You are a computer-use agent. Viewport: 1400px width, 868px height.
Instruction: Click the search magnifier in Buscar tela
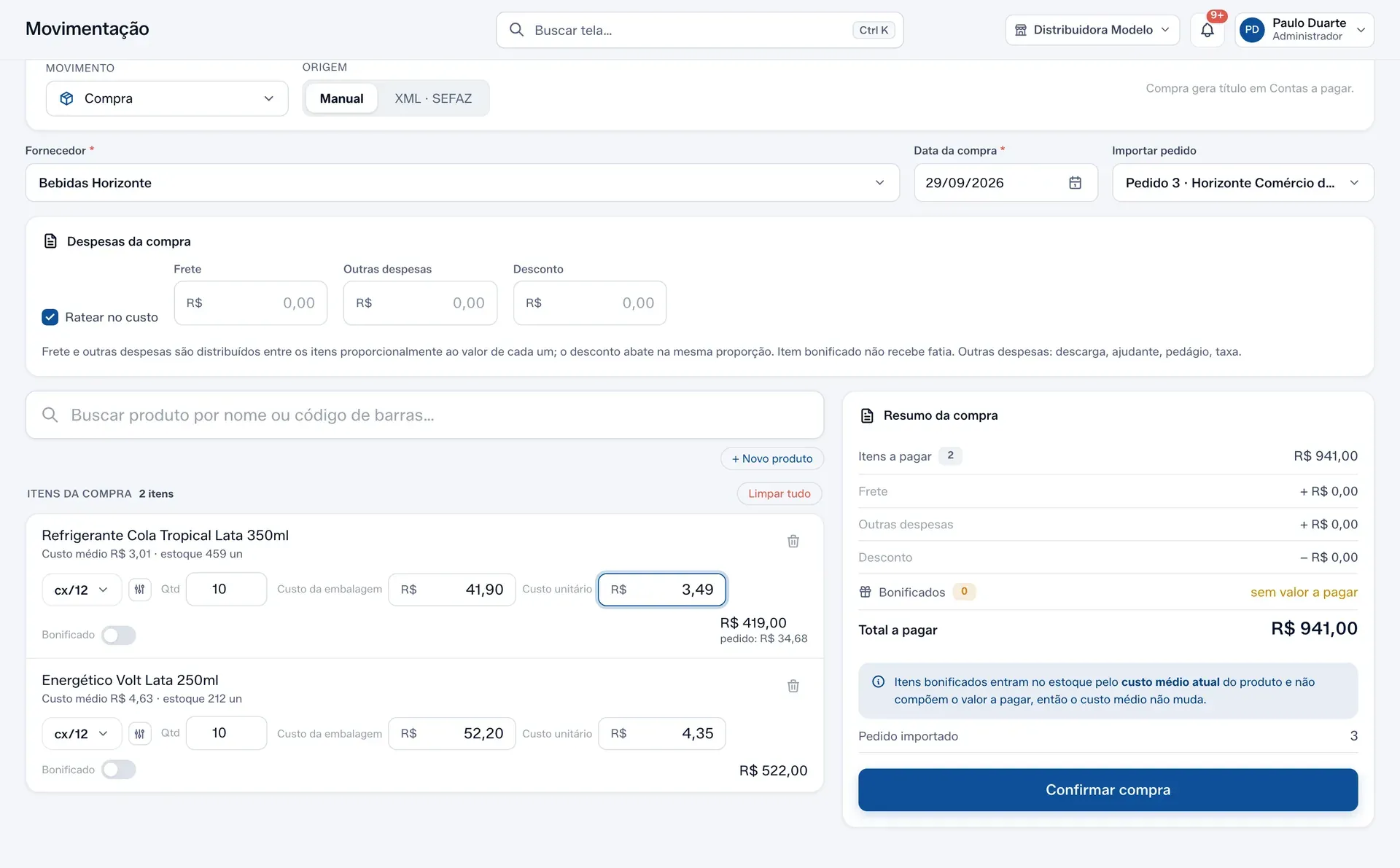tap(516, 30)
